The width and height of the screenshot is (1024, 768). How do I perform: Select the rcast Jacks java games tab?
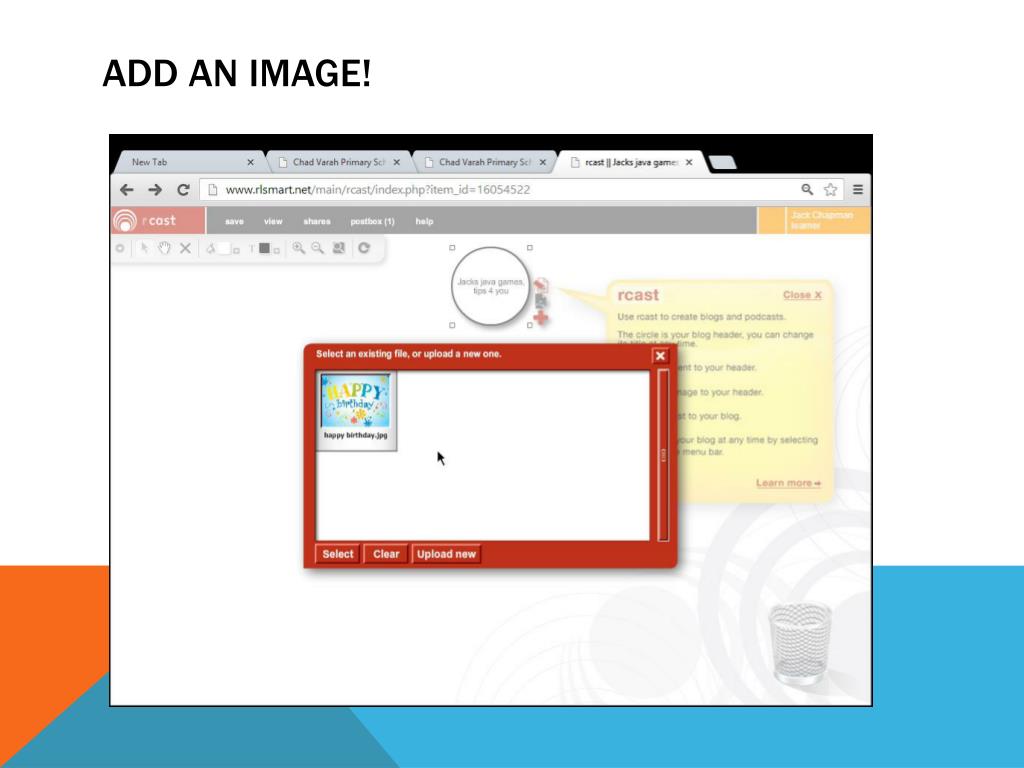632,162
